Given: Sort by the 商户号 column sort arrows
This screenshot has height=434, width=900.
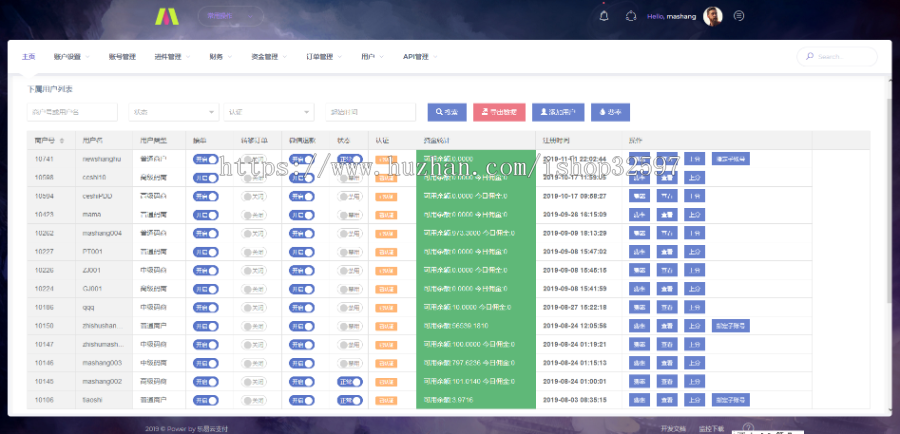Looking at the screenshot, I should pos(61,141).
